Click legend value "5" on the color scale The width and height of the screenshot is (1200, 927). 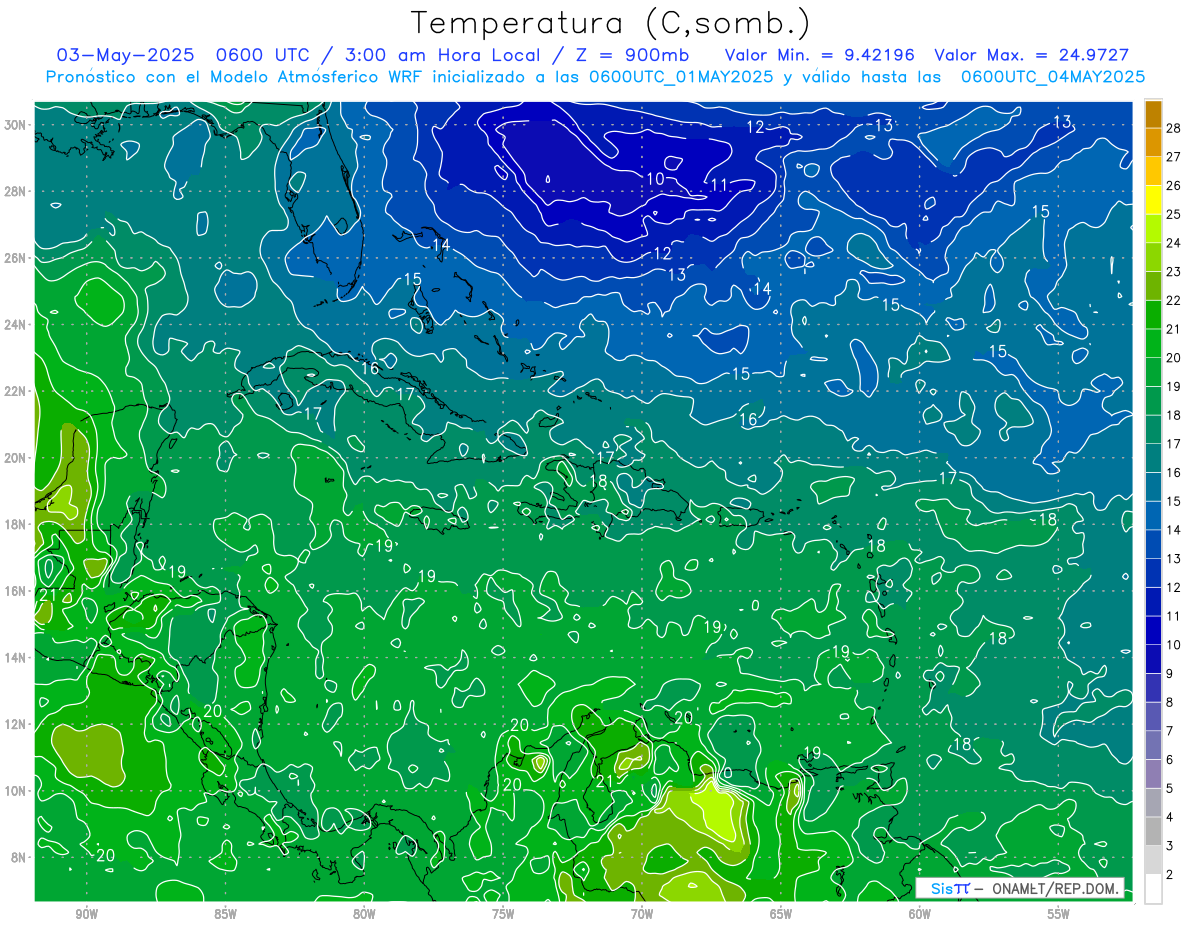(x=1170, y=789)
